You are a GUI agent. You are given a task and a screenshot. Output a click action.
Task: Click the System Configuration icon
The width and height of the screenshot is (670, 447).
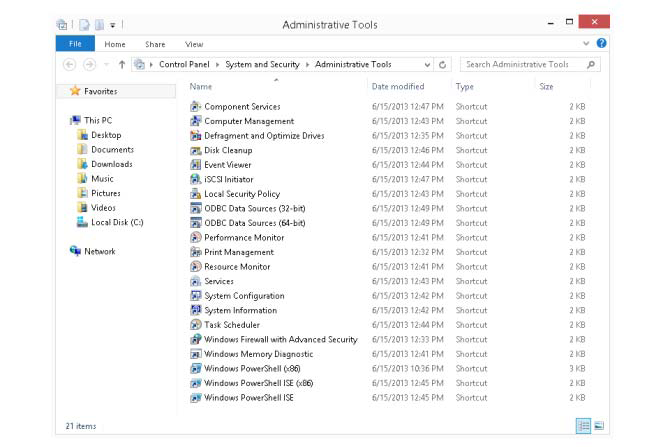click(196, 295)
